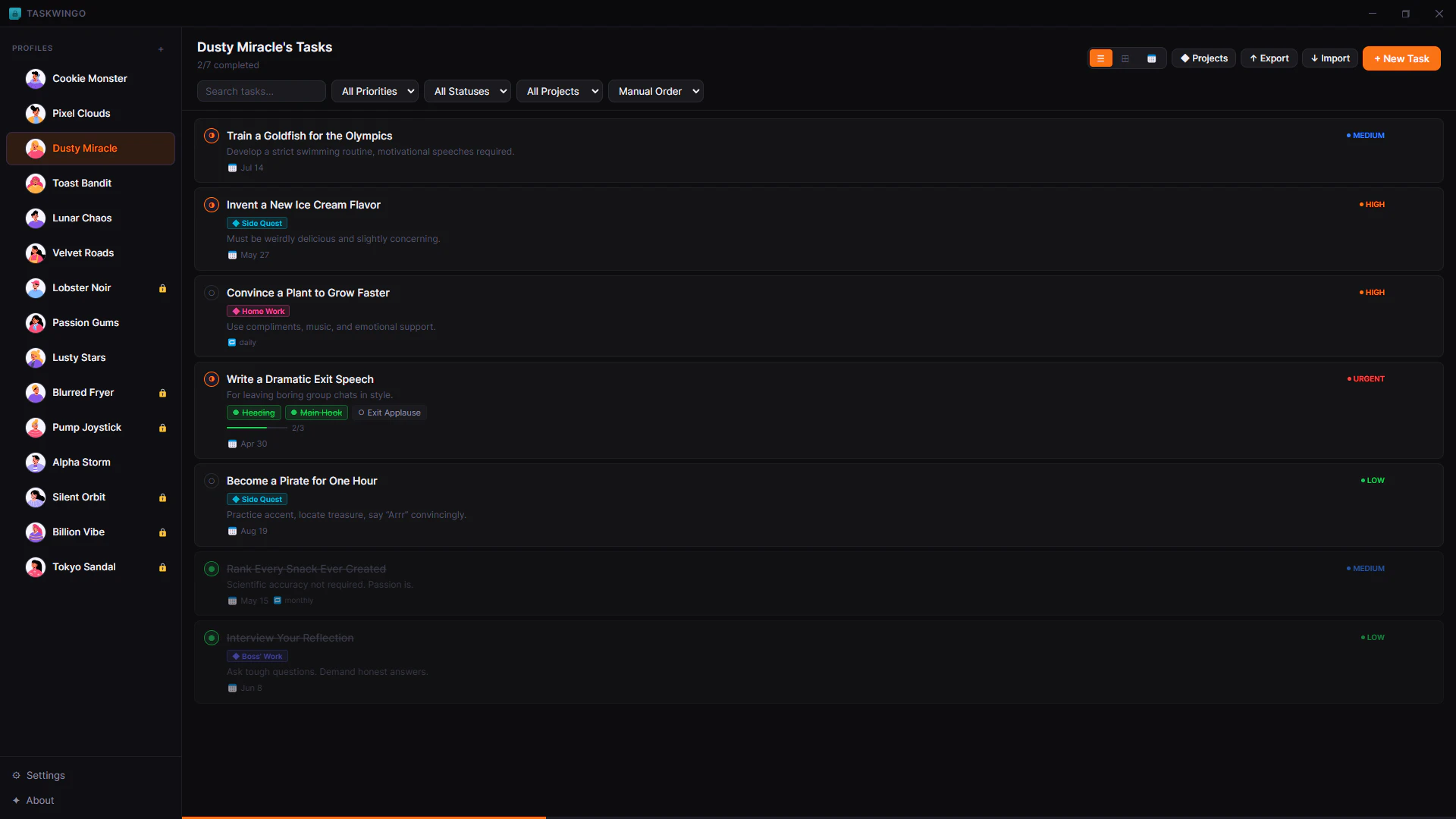Click the URGENT priority label
Screen dimensions: 1456x819
pyautogui.click(x=1366, y=379)
